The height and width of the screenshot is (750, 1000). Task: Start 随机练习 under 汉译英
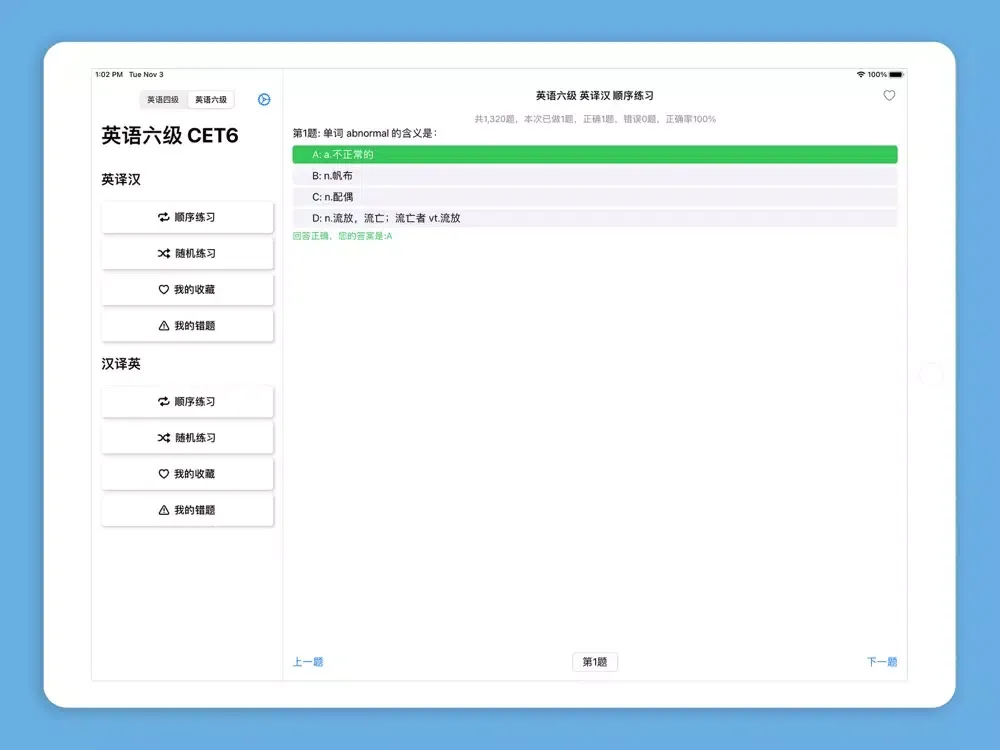tap(187, 438)
